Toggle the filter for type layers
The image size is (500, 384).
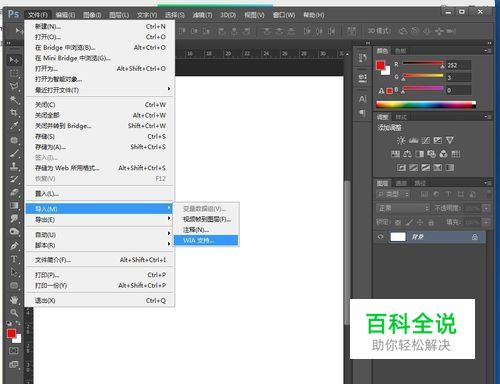click(448, 194)
